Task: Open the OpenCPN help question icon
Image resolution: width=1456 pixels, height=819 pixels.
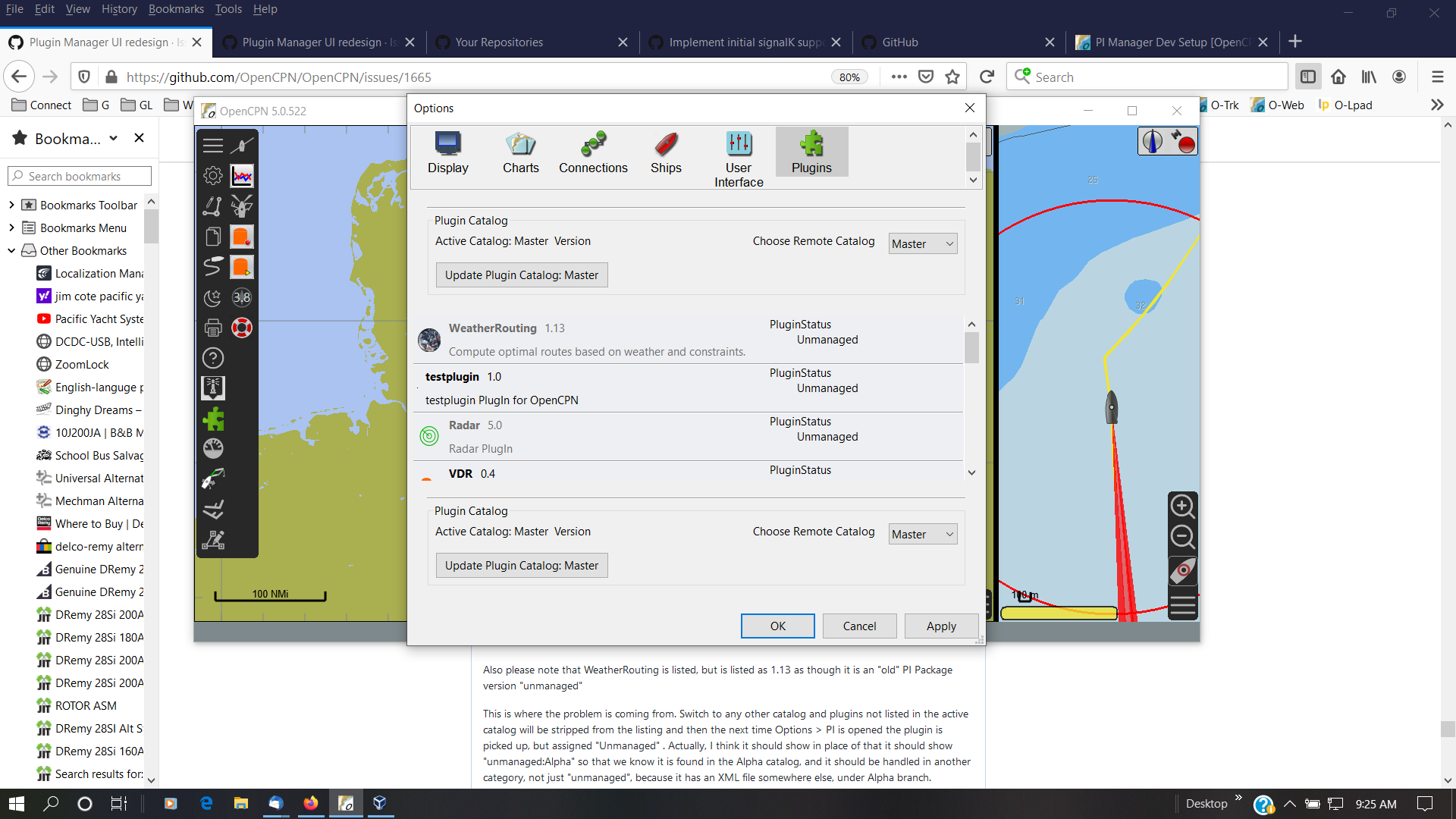Action: pyautogui.click(x=213, y=358)
